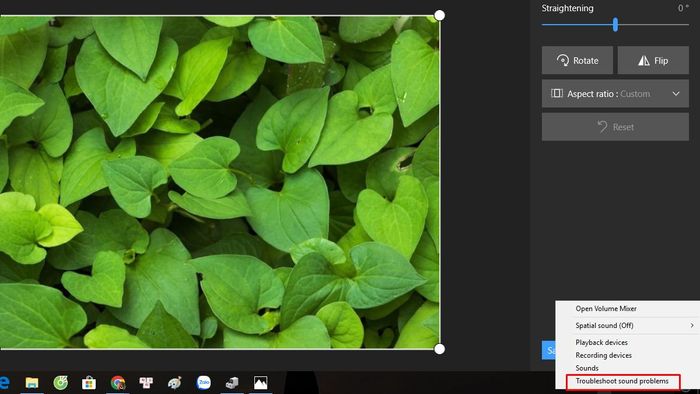
Task: Launch Chrome from the taskbar
Action: [118, 383]
